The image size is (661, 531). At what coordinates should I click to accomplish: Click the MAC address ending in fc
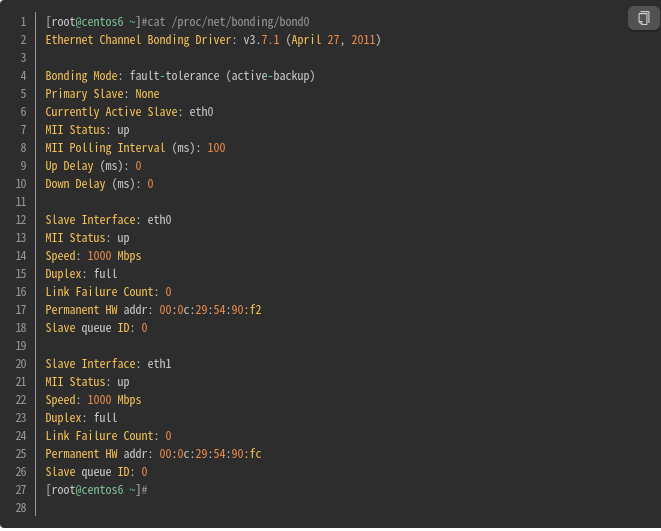(x=210, y=454)
